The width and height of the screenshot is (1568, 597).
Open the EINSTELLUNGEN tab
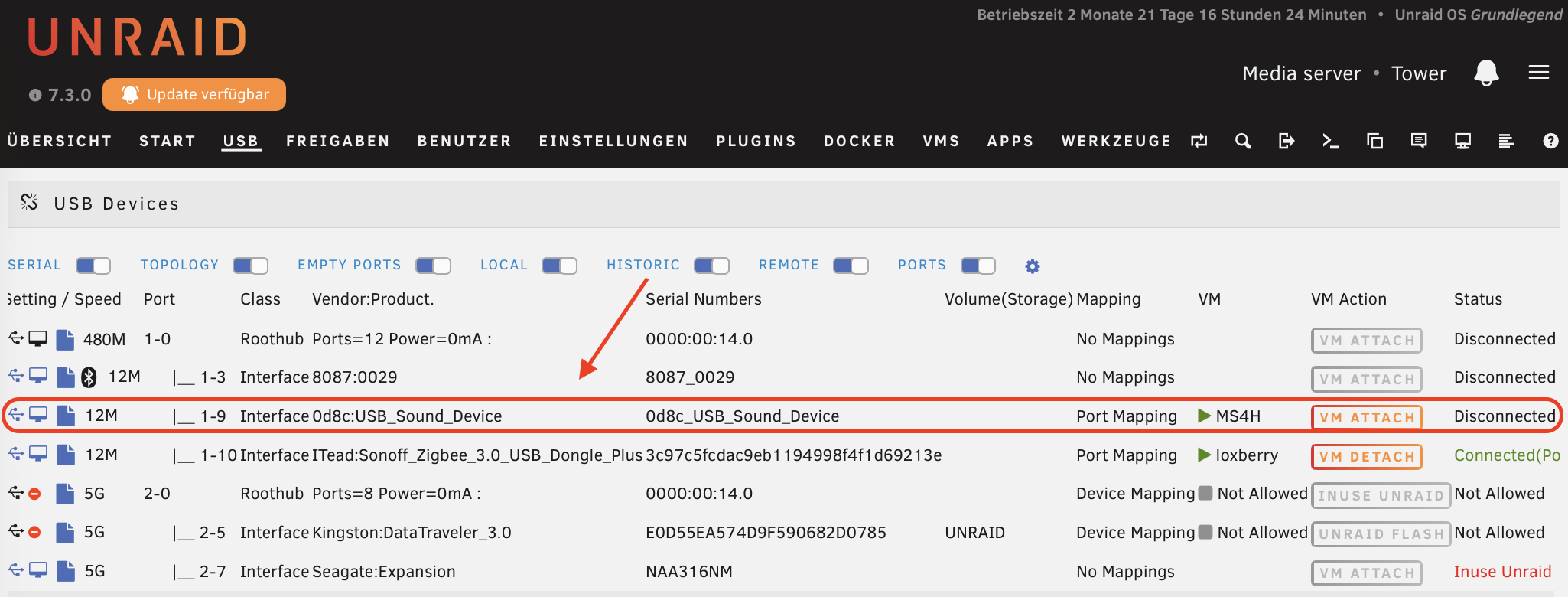613,141
